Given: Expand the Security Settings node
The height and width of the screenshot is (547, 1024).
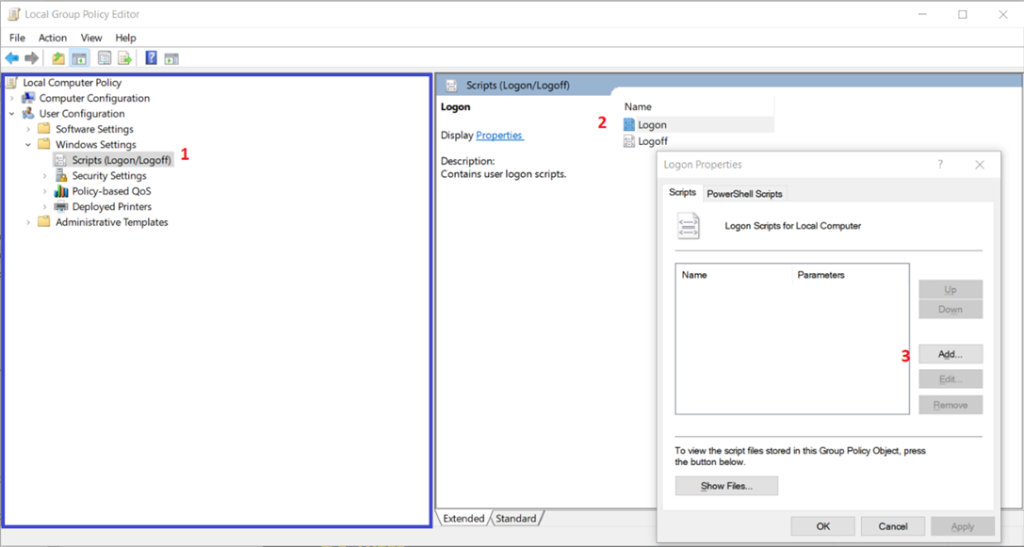Looking at the screenshot, I should pyautogui.click(x=44, y=176).
